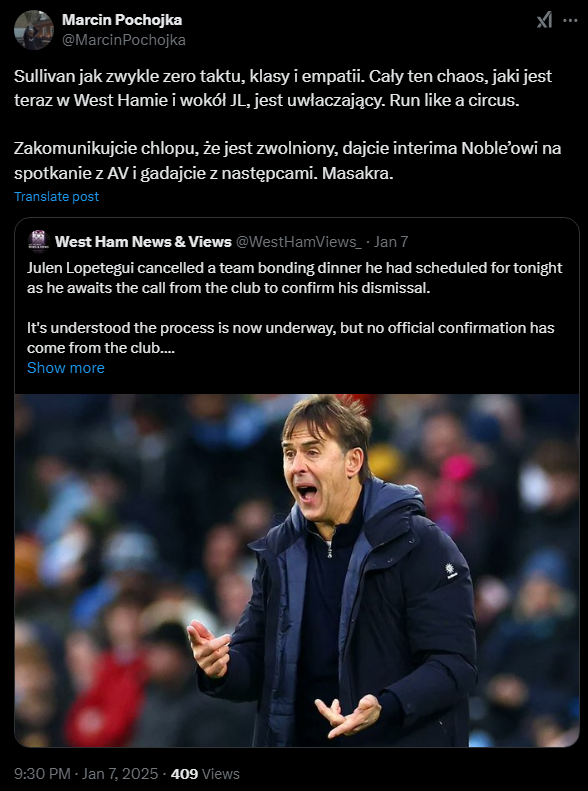Image resolution: width=588 pixels, height=791 pixels.
Task: Open the three-dot more options menu
Action: (x=570, y=20)
